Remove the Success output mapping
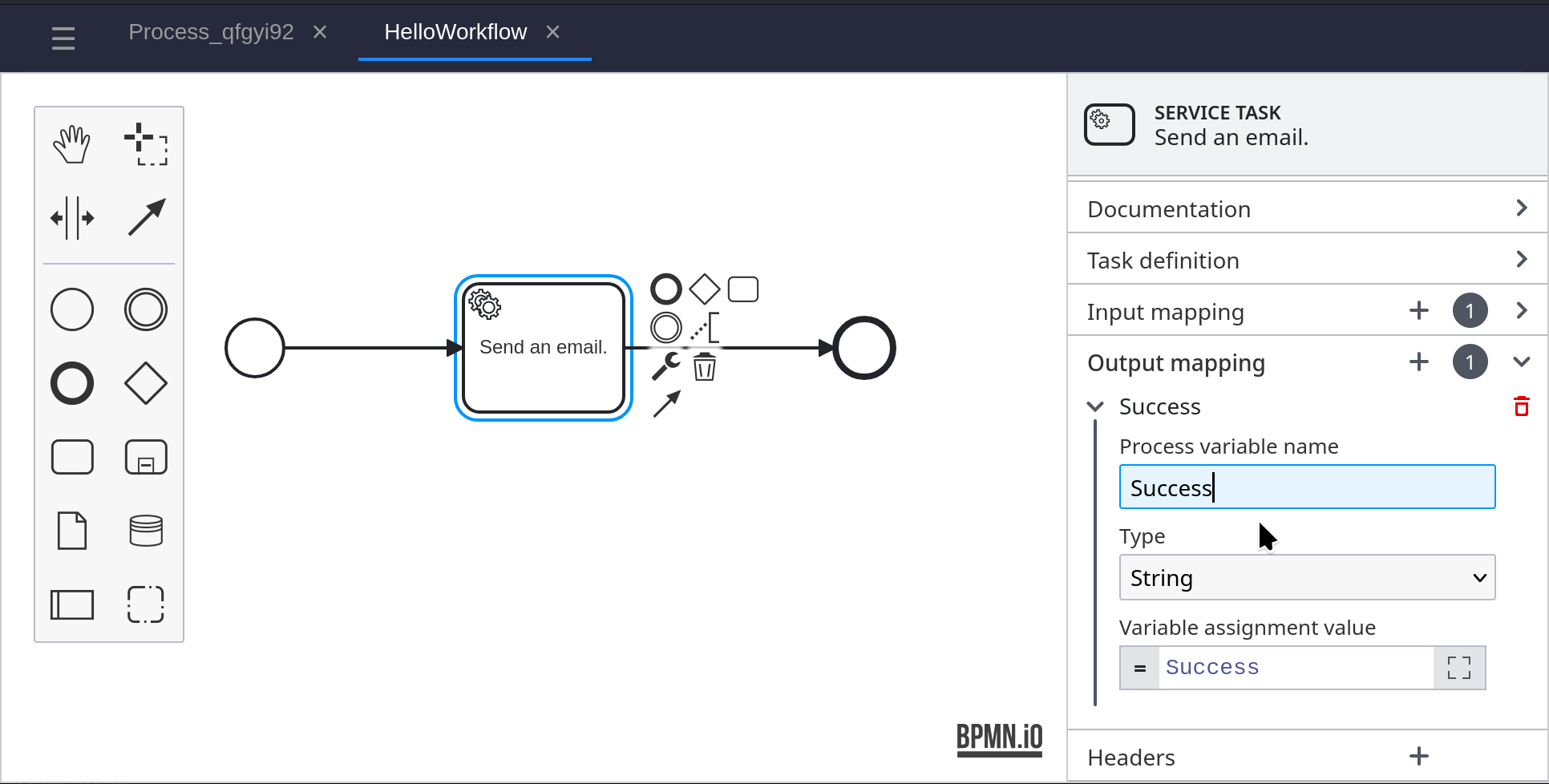The height and width of the screenshot is (784, 1549). pyautogui.click(x=1521, y=406)
